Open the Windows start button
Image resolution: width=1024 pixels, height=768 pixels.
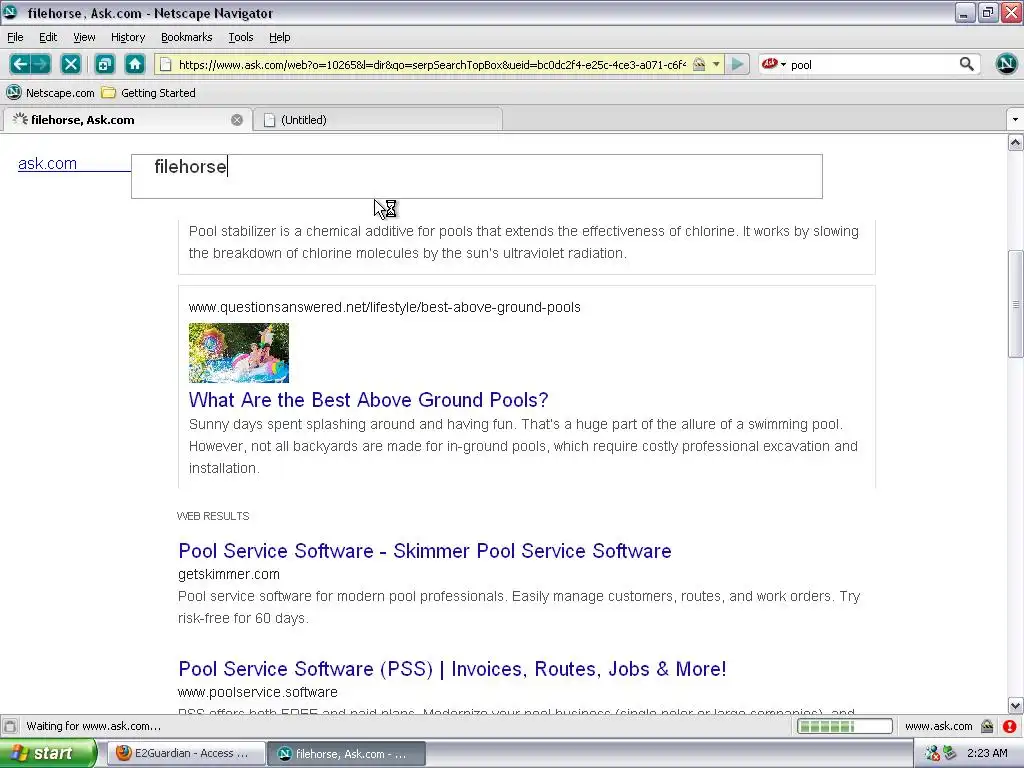[x=48, y=754]
